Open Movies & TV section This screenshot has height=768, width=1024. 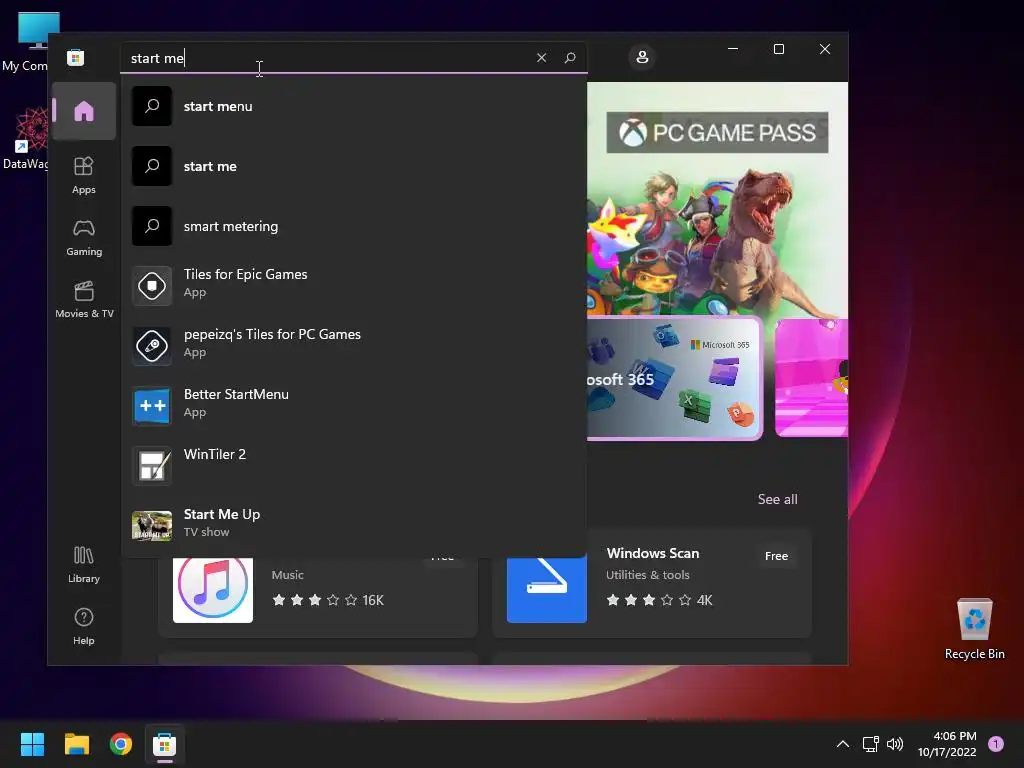[x=84, y=299]
